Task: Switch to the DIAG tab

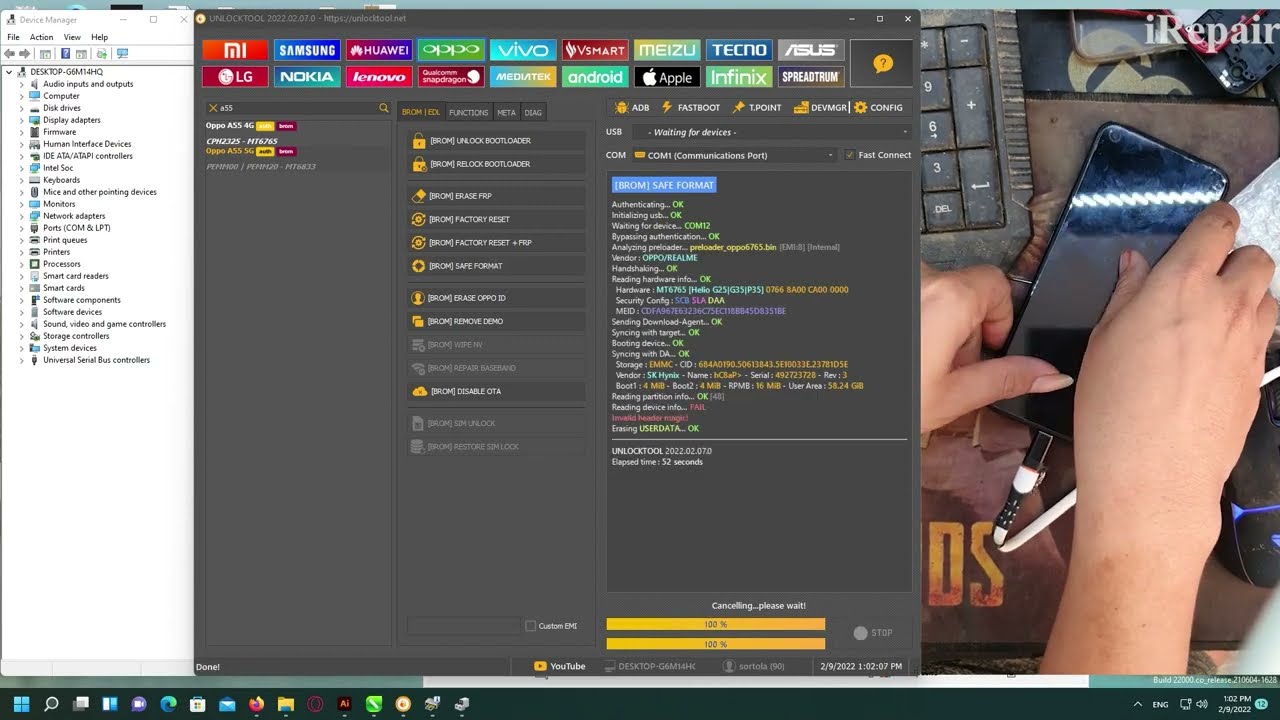Action: [533, 112]
